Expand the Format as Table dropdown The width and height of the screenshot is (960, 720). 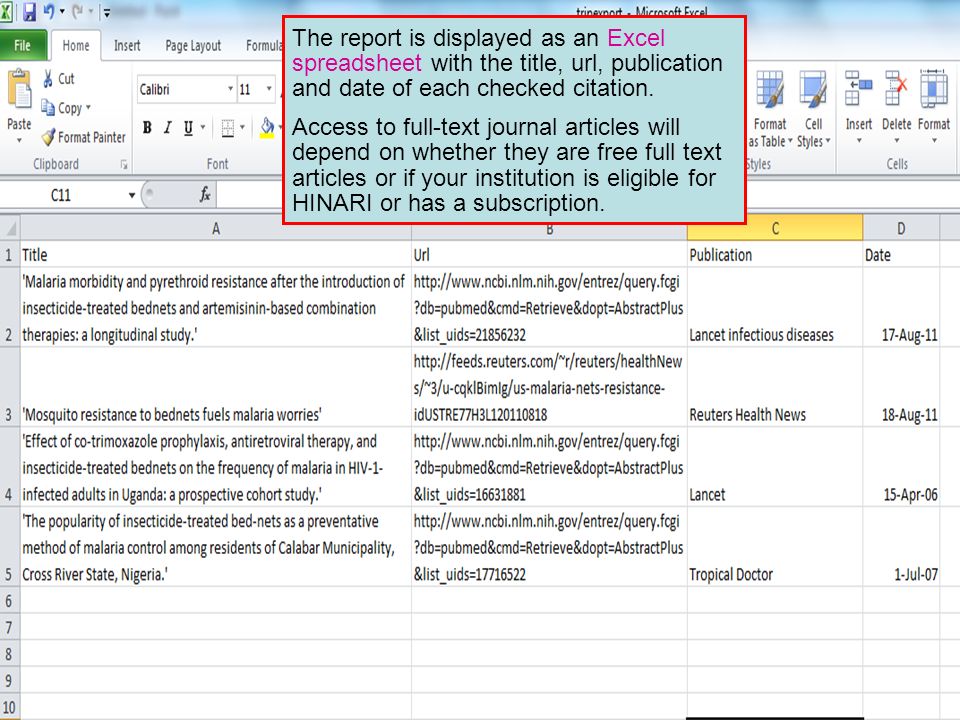[x=790, y=141]
